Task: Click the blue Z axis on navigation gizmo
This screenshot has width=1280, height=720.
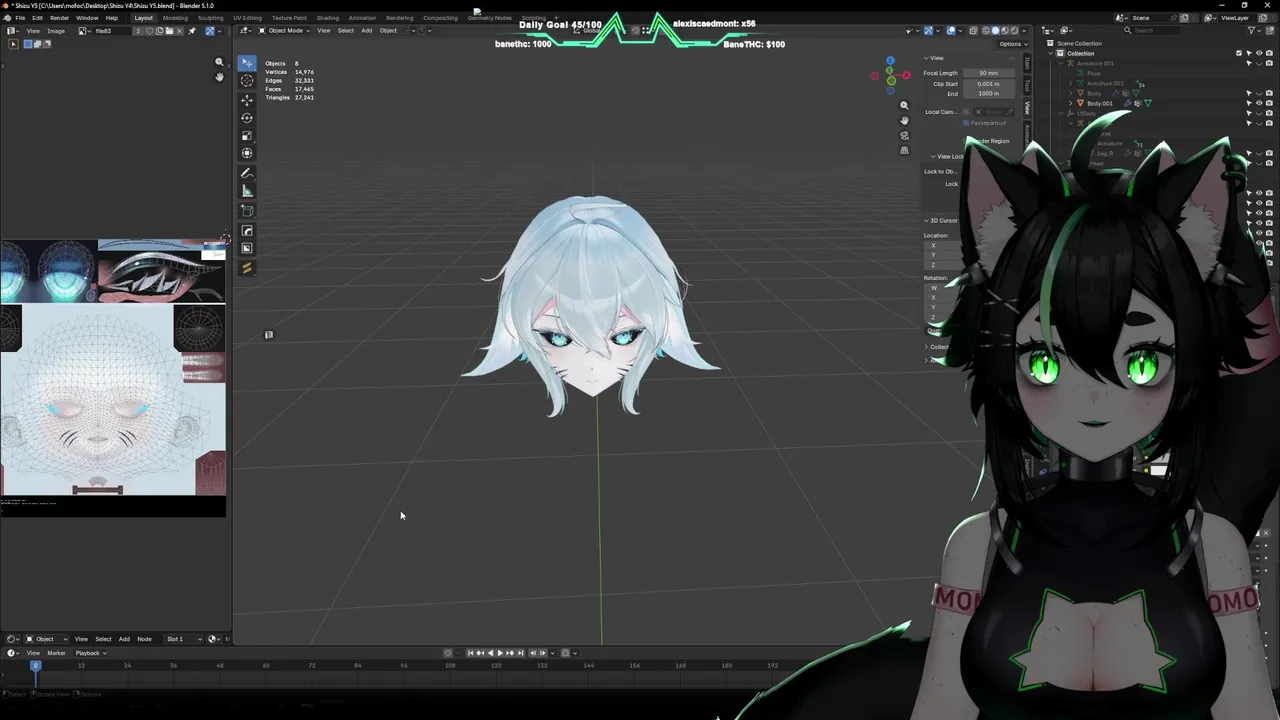Action: tap(890, 61)
